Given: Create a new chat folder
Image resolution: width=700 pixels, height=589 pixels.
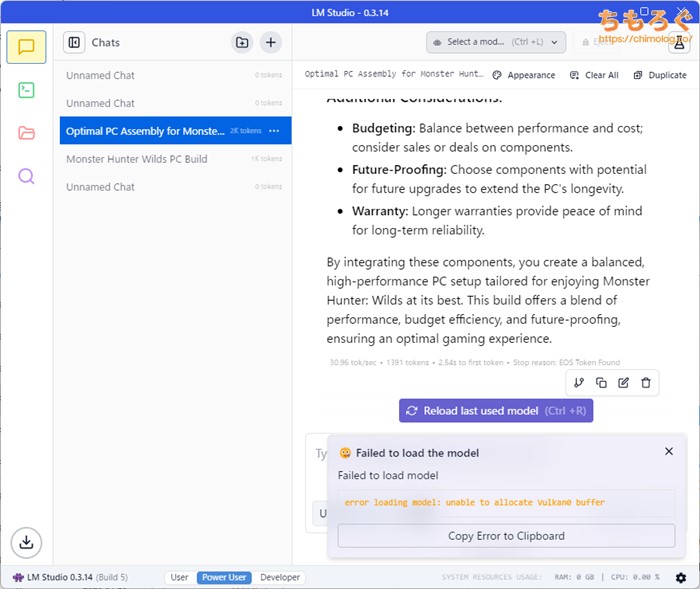Looking at the screenshot, I should 242,42.
